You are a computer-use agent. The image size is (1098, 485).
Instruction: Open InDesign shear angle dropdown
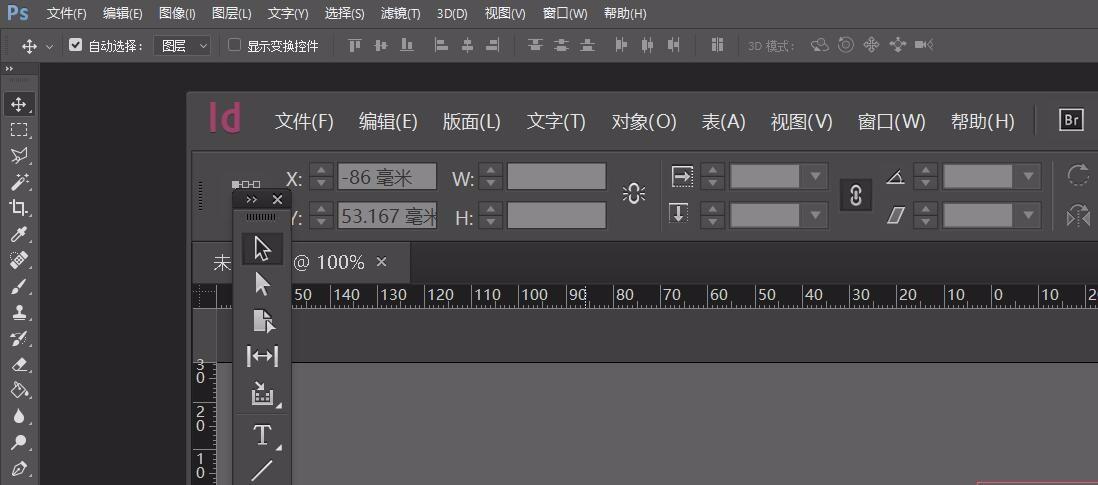[x=1028, y=215]
